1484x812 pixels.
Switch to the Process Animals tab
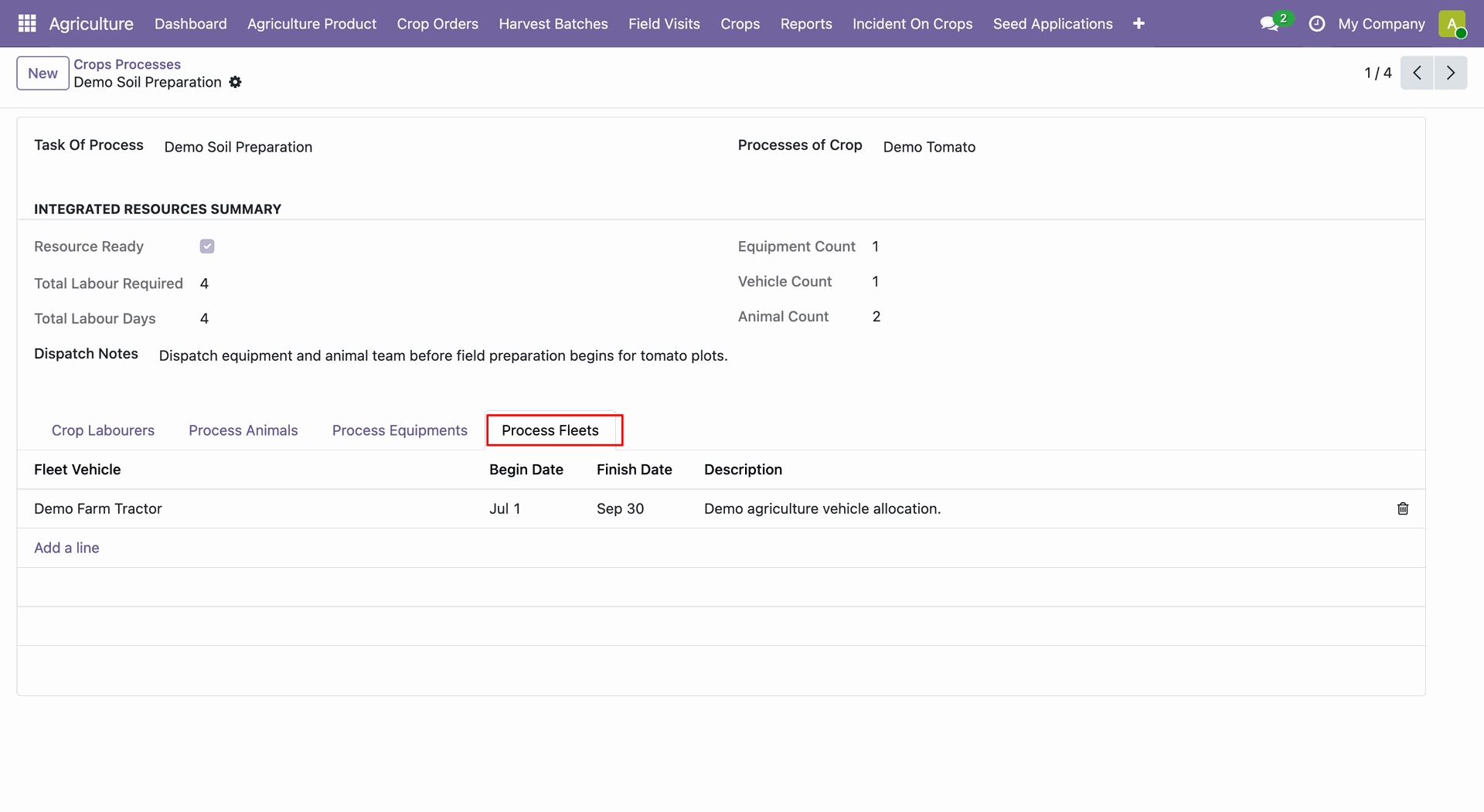coord(243,430)
